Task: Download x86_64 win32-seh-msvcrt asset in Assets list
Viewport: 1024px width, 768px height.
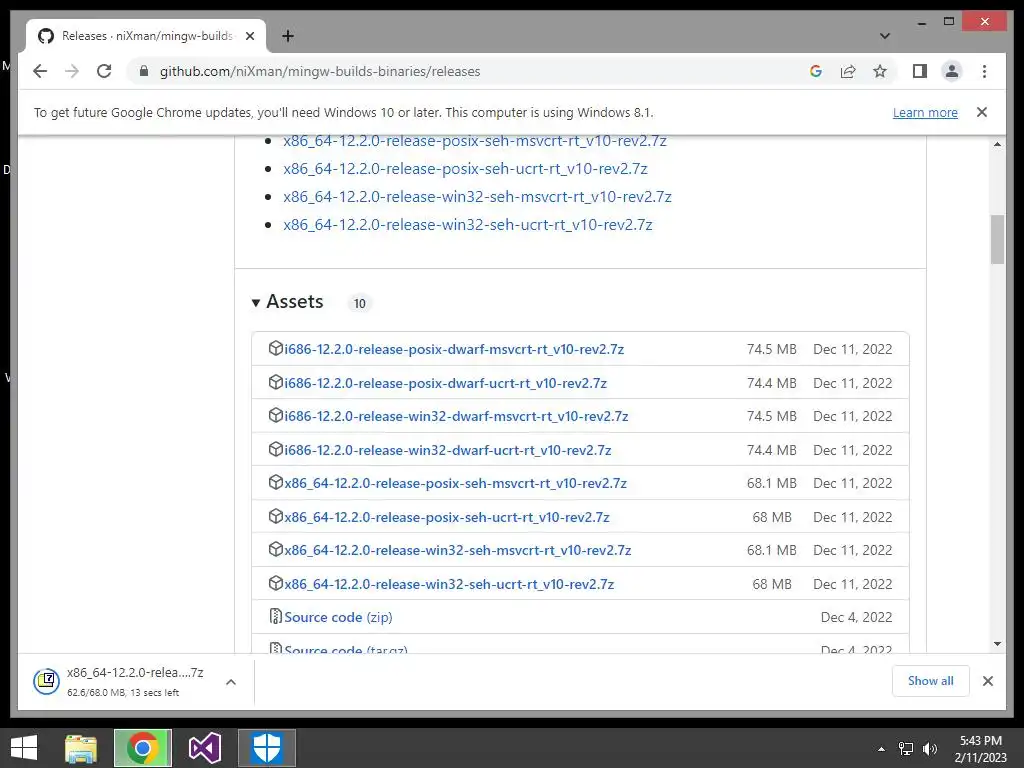Action: [458, 551]
